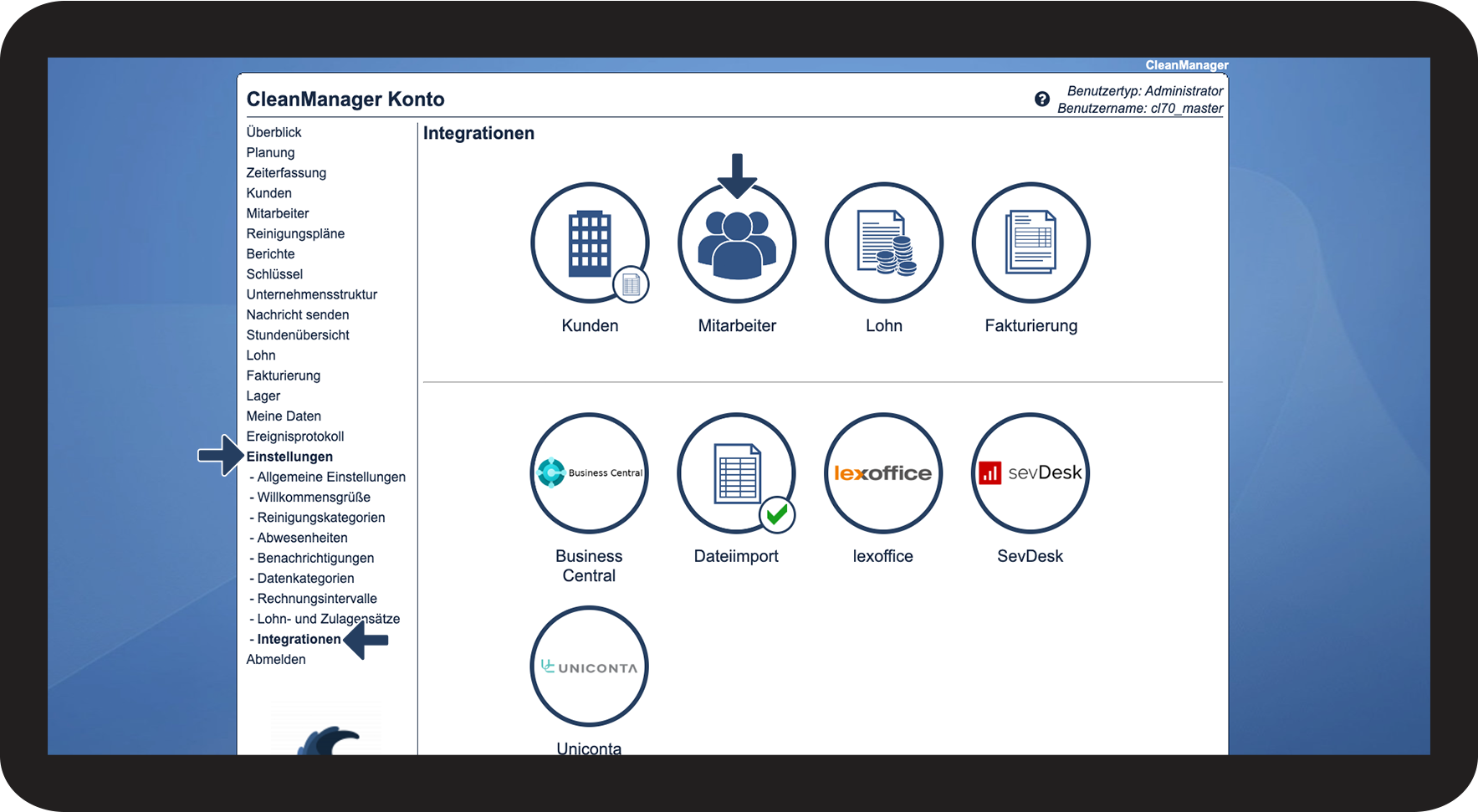Choose the Fakturierung integration document icon
This screenshot has width=1478, height=812.
tap(1031, 243)
